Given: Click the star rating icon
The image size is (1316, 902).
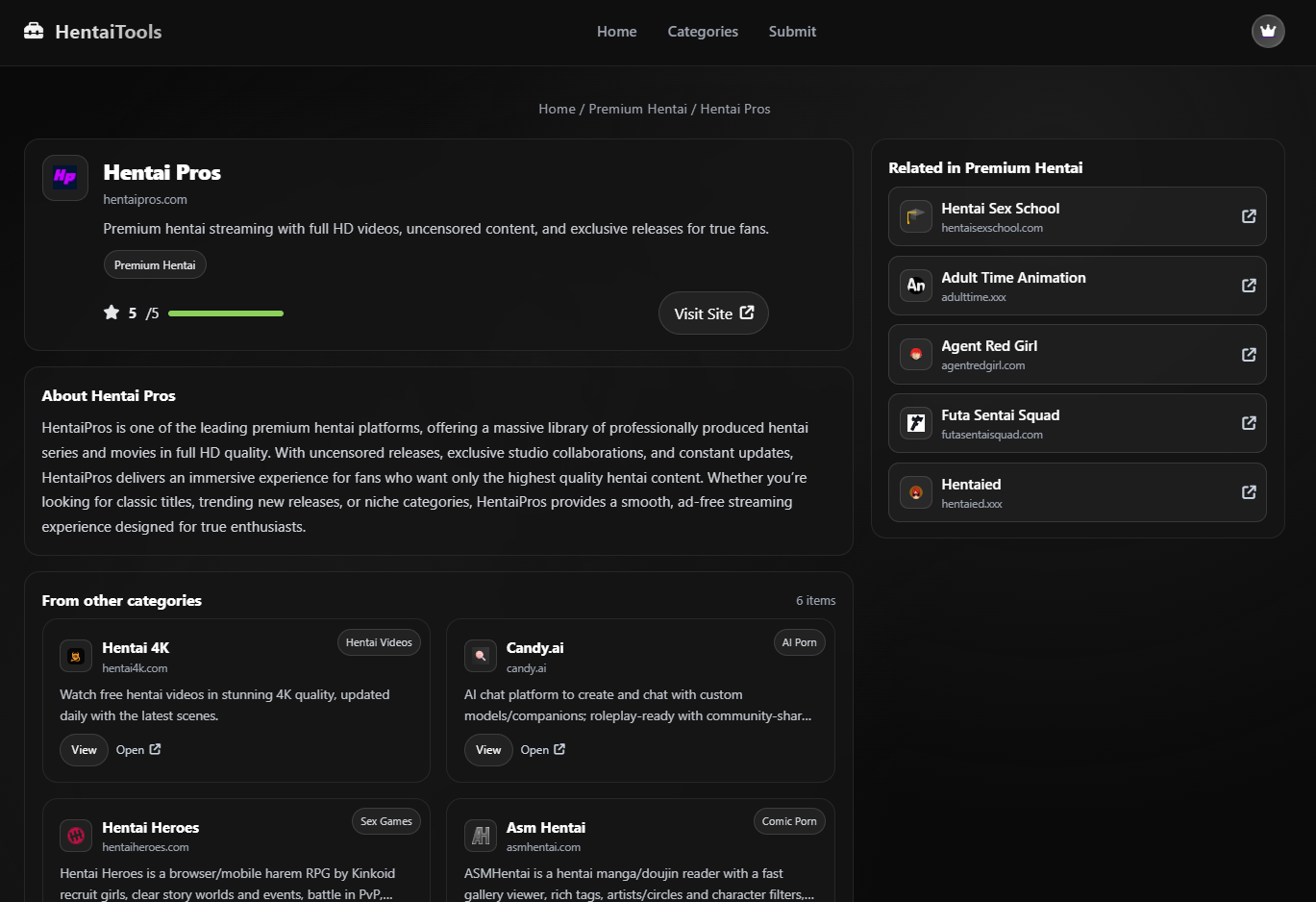Looking at the screenshot, I should [x=112, y=313].
